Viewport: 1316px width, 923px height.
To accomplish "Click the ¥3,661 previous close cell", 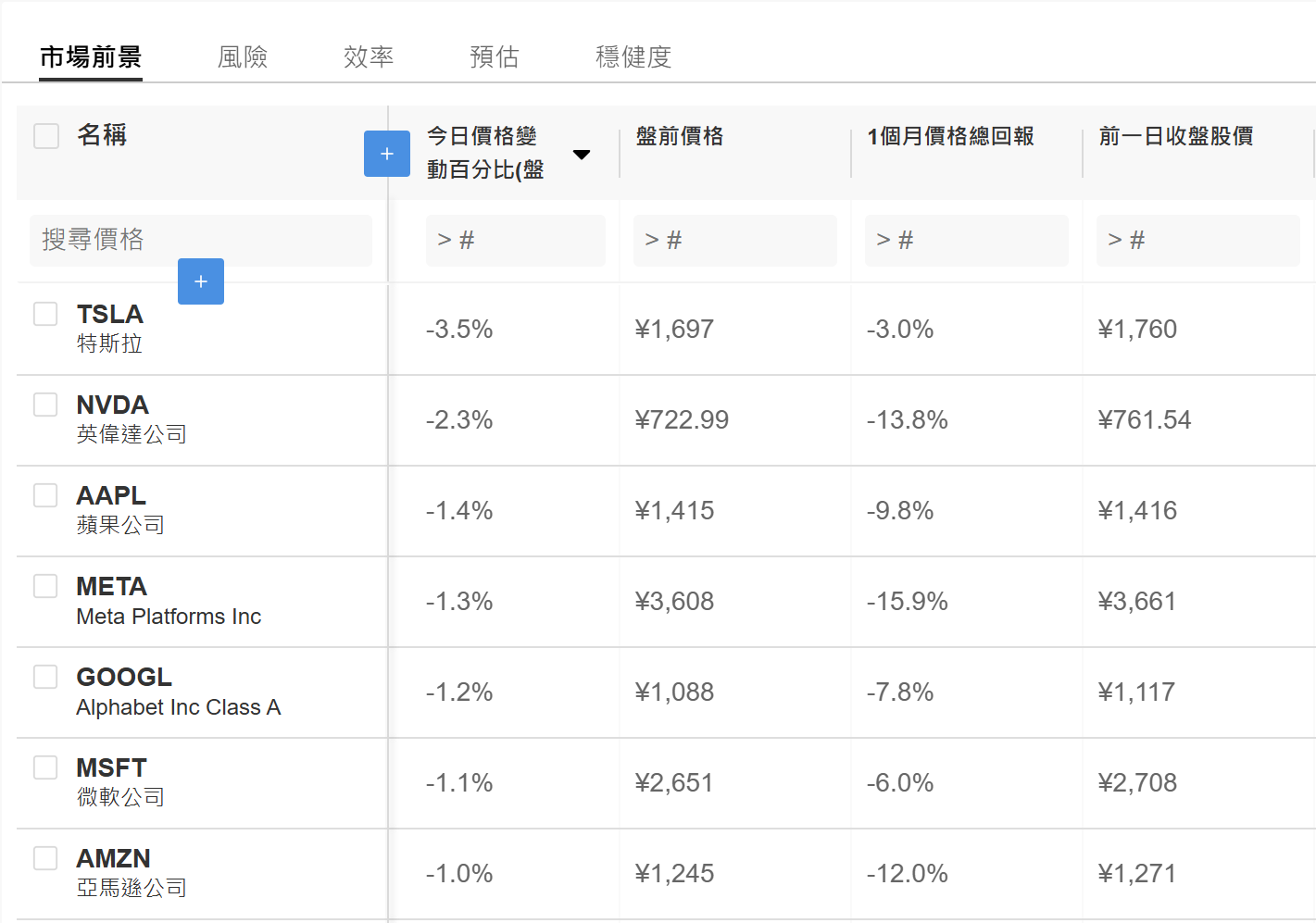I will pos(1137,601).
